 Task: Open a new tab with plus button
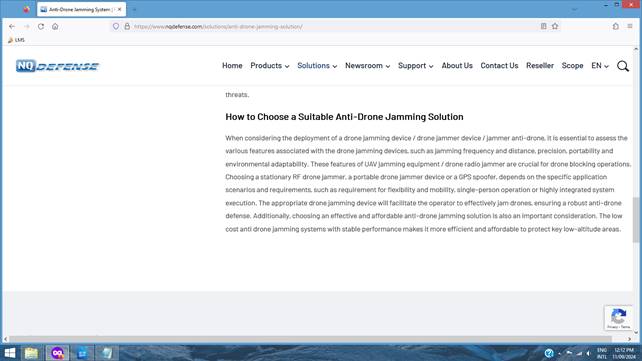134,9
